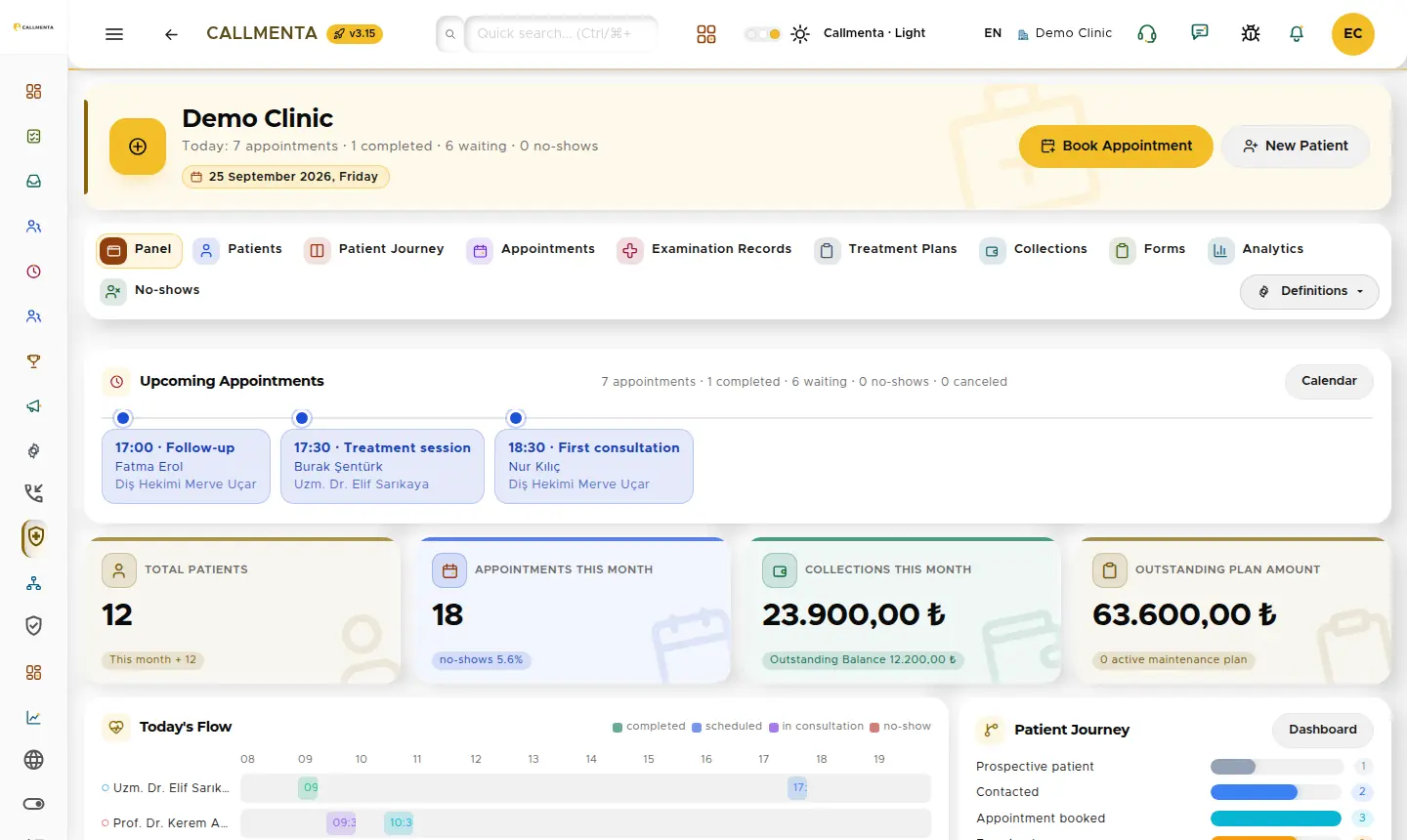Open the inbox tray icon in the sidebar
The height and width of the screenshot is (840, 1407).
pyautogui.click(x=34, y=182)
